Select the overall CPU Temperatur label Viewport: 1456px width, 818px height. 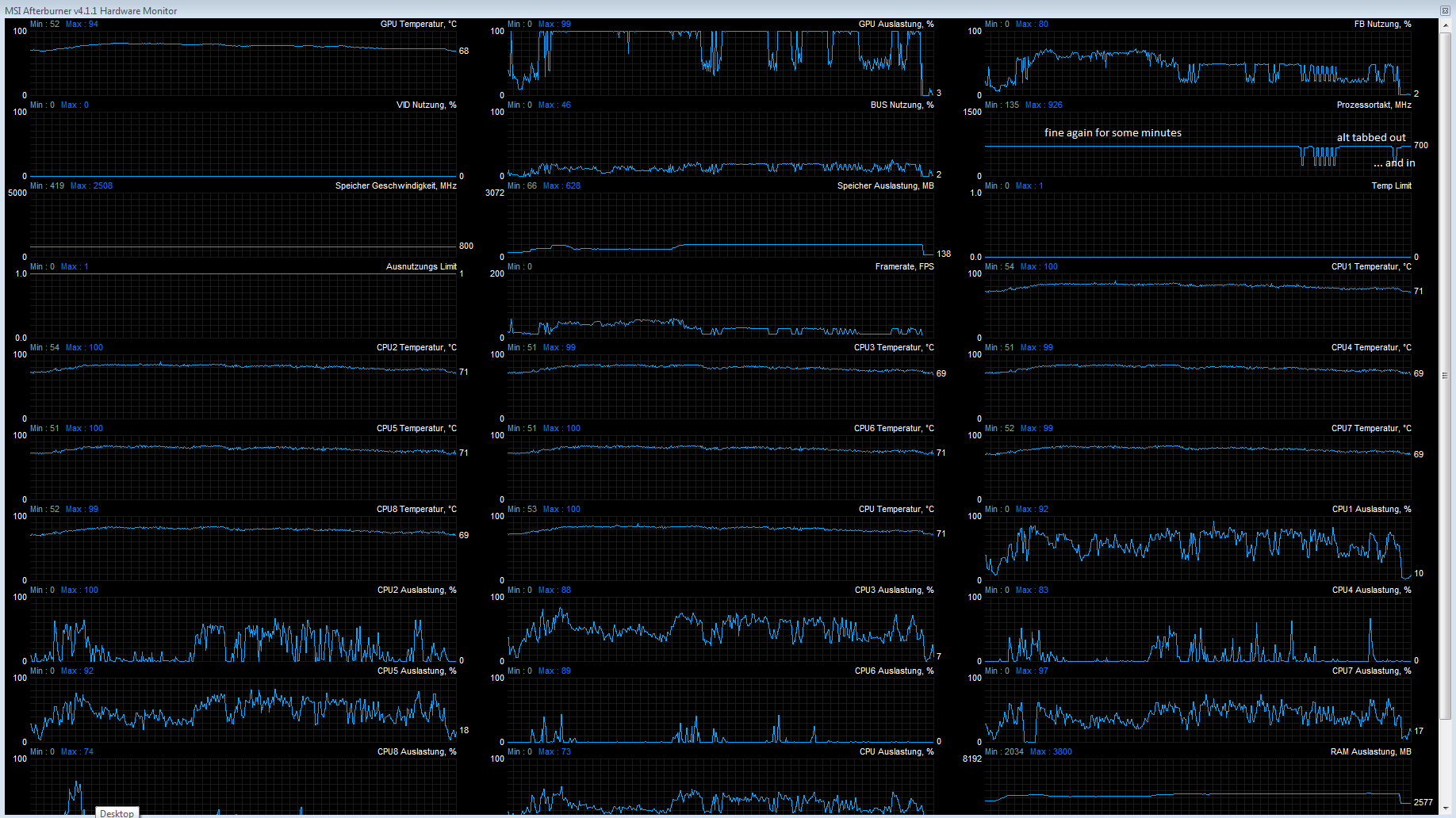click(x=896, y=510)
